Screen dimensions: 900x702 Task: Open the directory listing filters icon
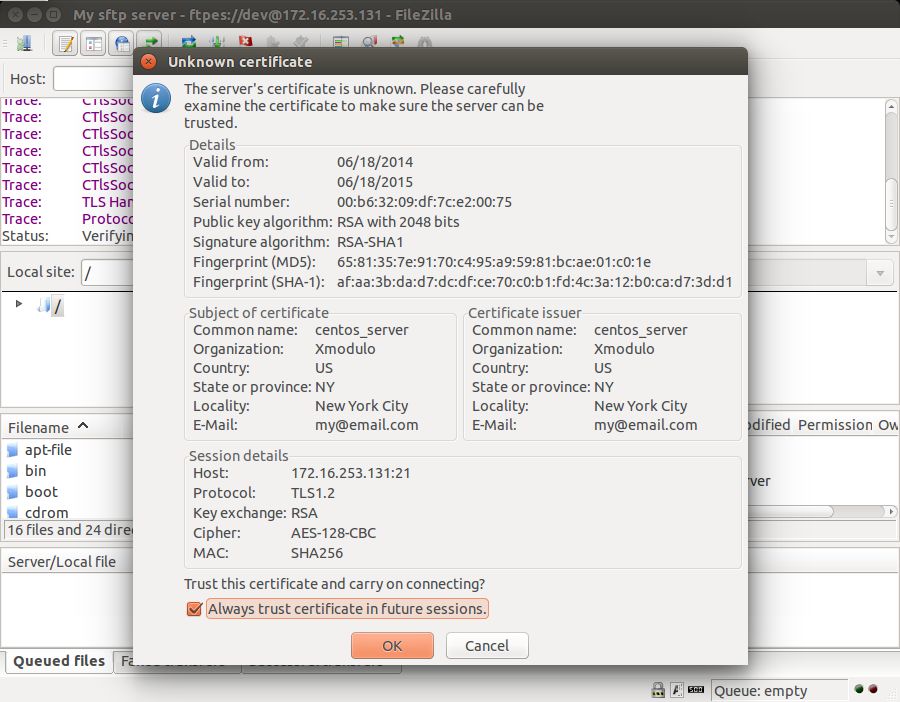pyautogui.click(x=341, y=41)
